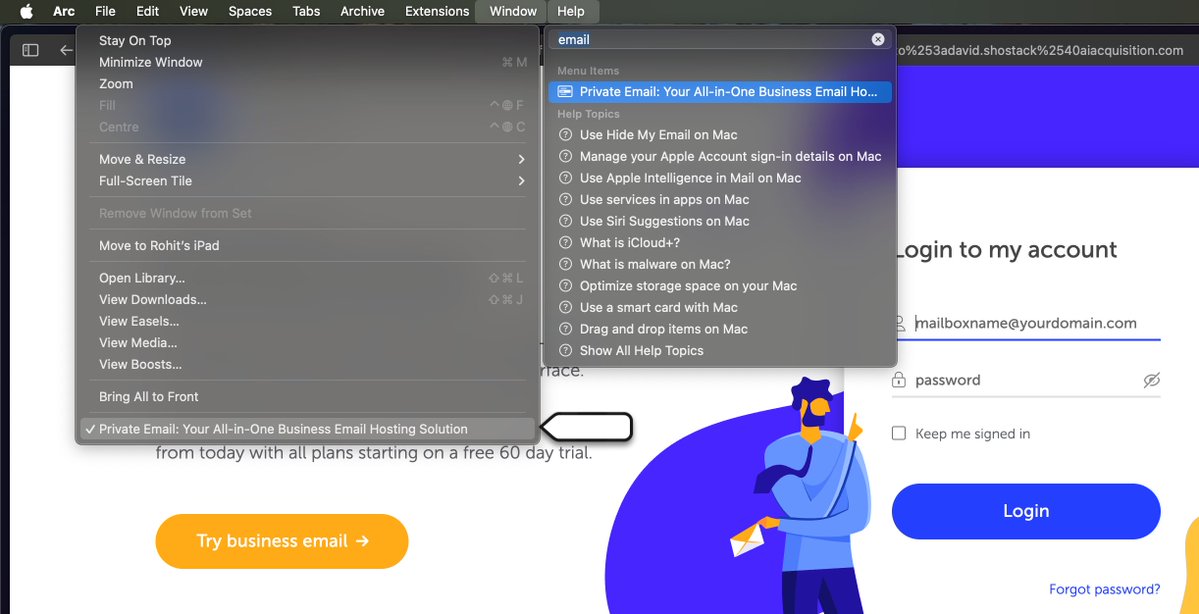
Task: Click the padlock icon in the password field
Action: 899,380
